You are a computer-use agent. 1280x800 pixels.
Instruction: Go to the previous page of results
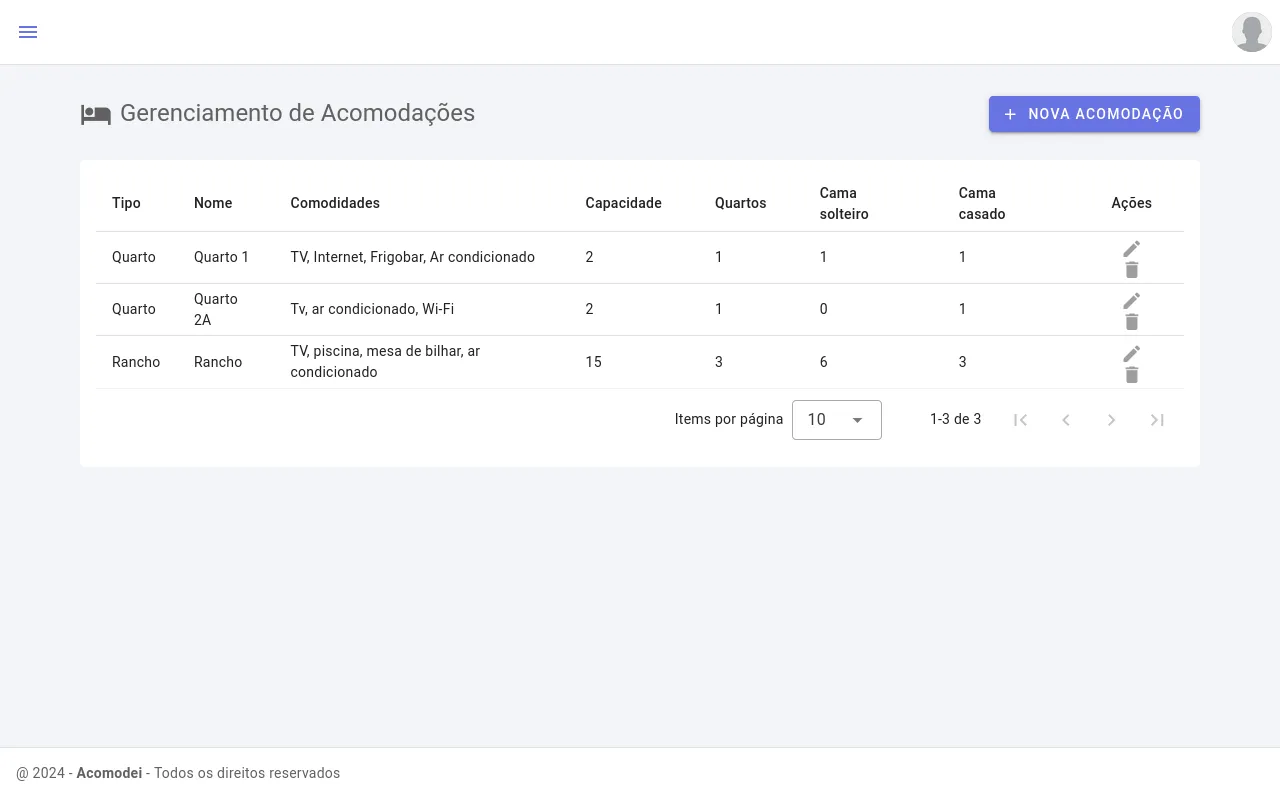click(1066, 420)
